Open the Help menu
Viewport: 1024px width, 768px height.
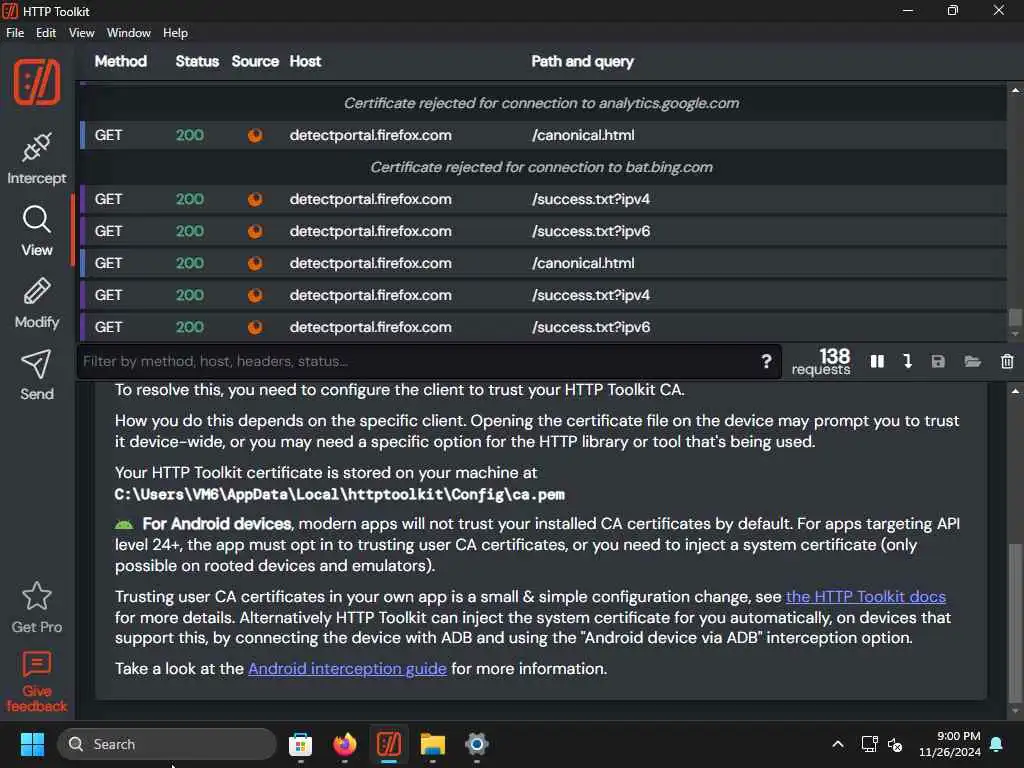pos(175,33)
